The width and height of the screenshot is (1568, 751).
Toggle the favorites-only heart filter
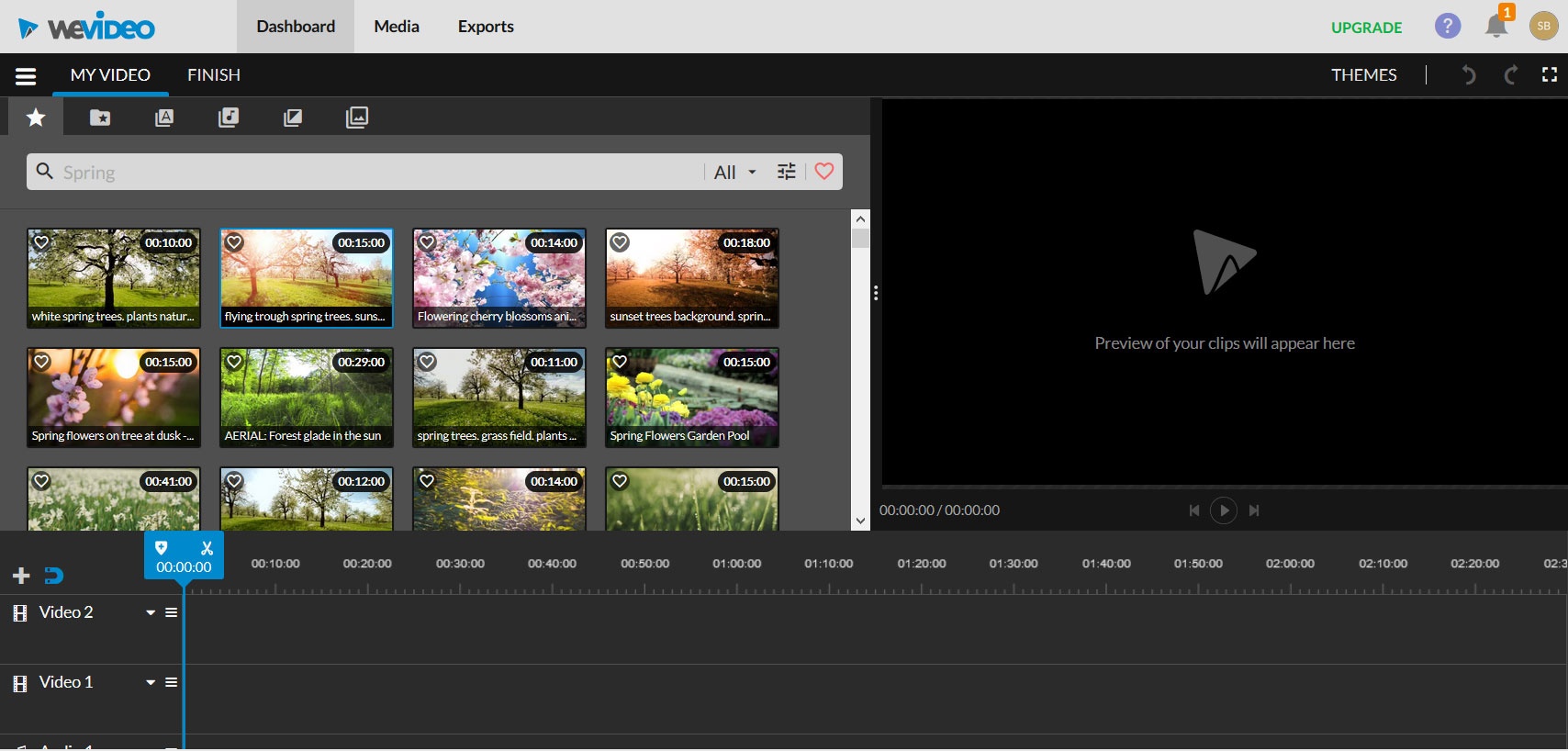[824, 172]
